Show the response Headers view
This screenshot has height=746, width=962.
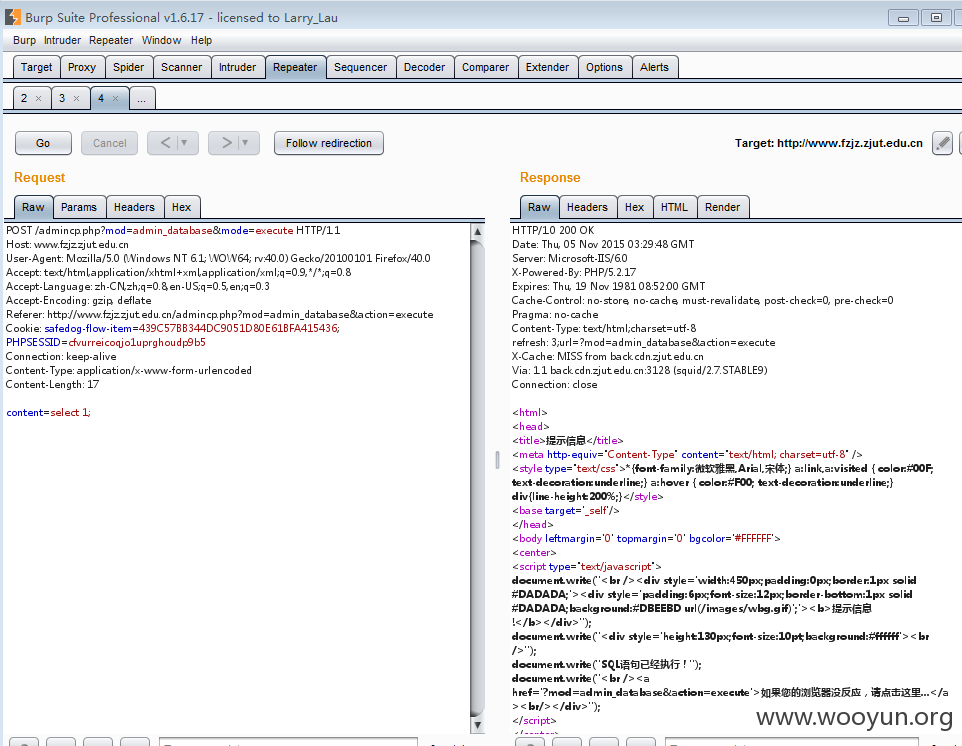(587, 207)
